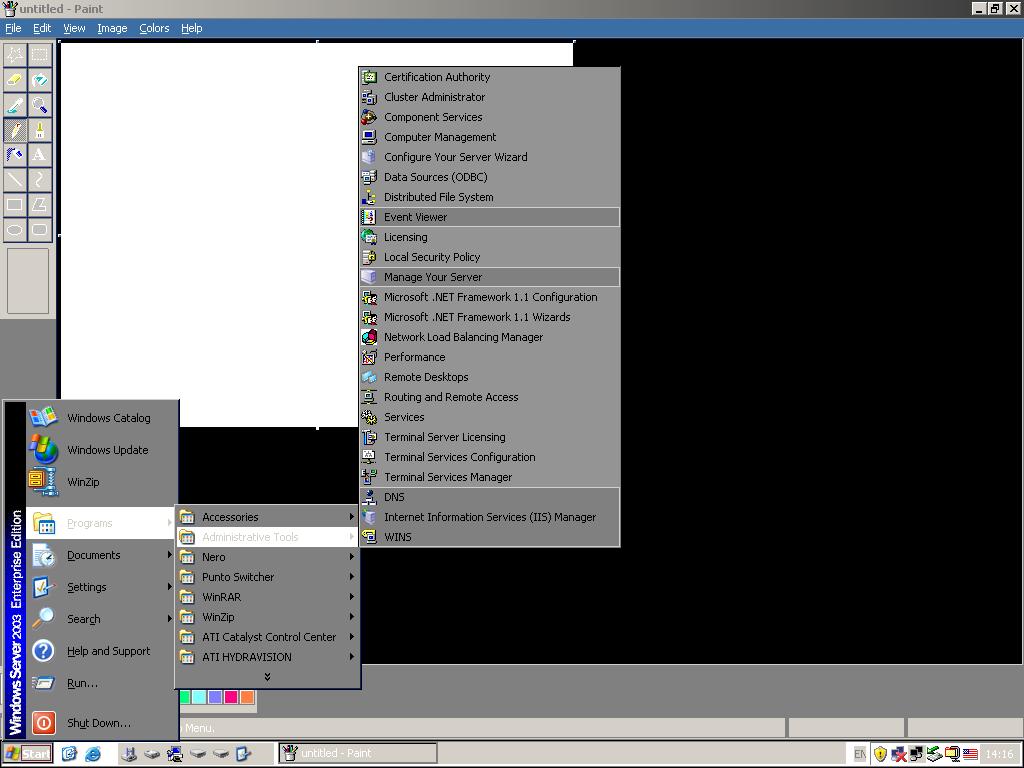
Task: Open Certification Authority
Action: (x=489, y=77)
